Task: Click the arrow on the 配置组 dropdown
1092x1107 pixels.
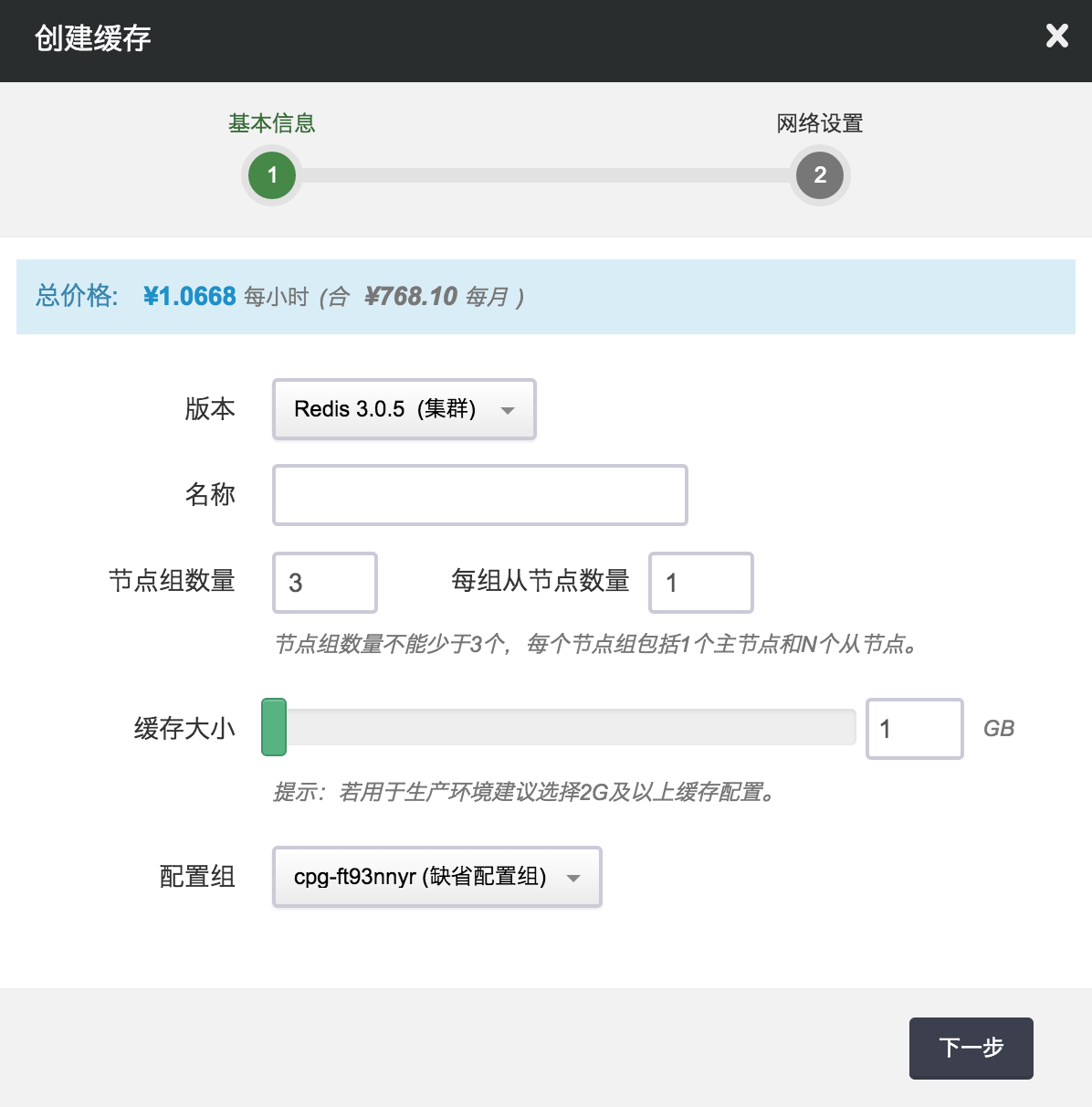Action: coord(573,878)
